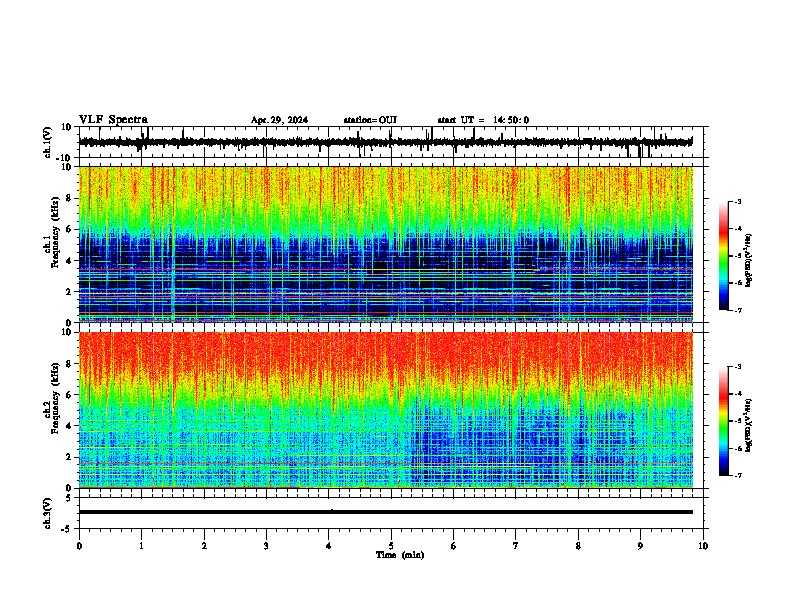Click the ch.2 colorbar "log(PSD)" unit label
This screenshot has width=792, height=612.
coord(749,425)
